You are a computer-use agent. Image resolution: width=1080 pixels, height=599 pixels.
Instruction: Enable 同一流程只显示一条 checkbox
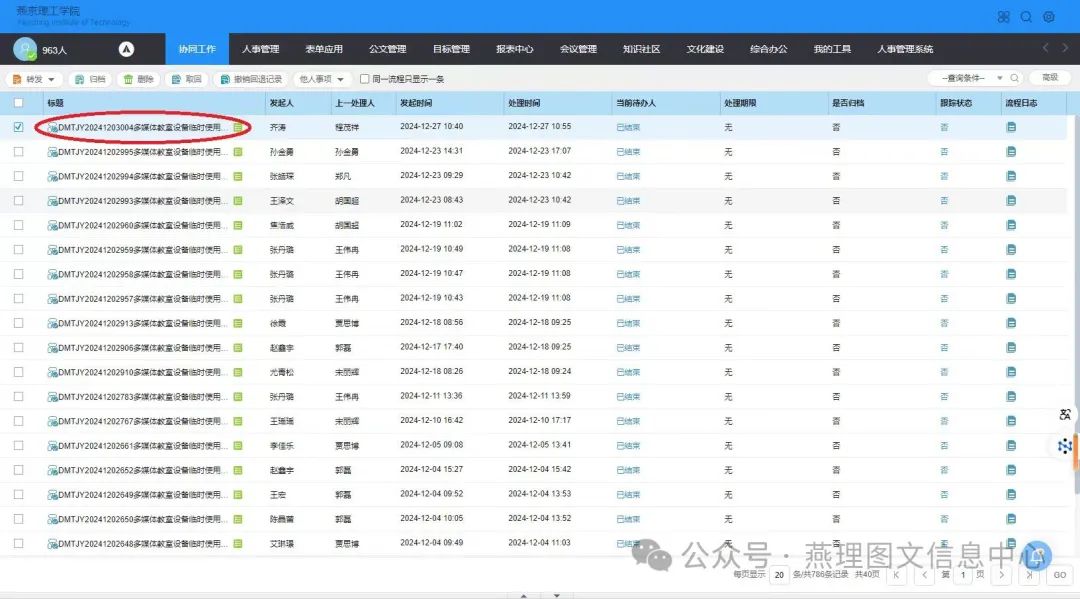(365, 79)
